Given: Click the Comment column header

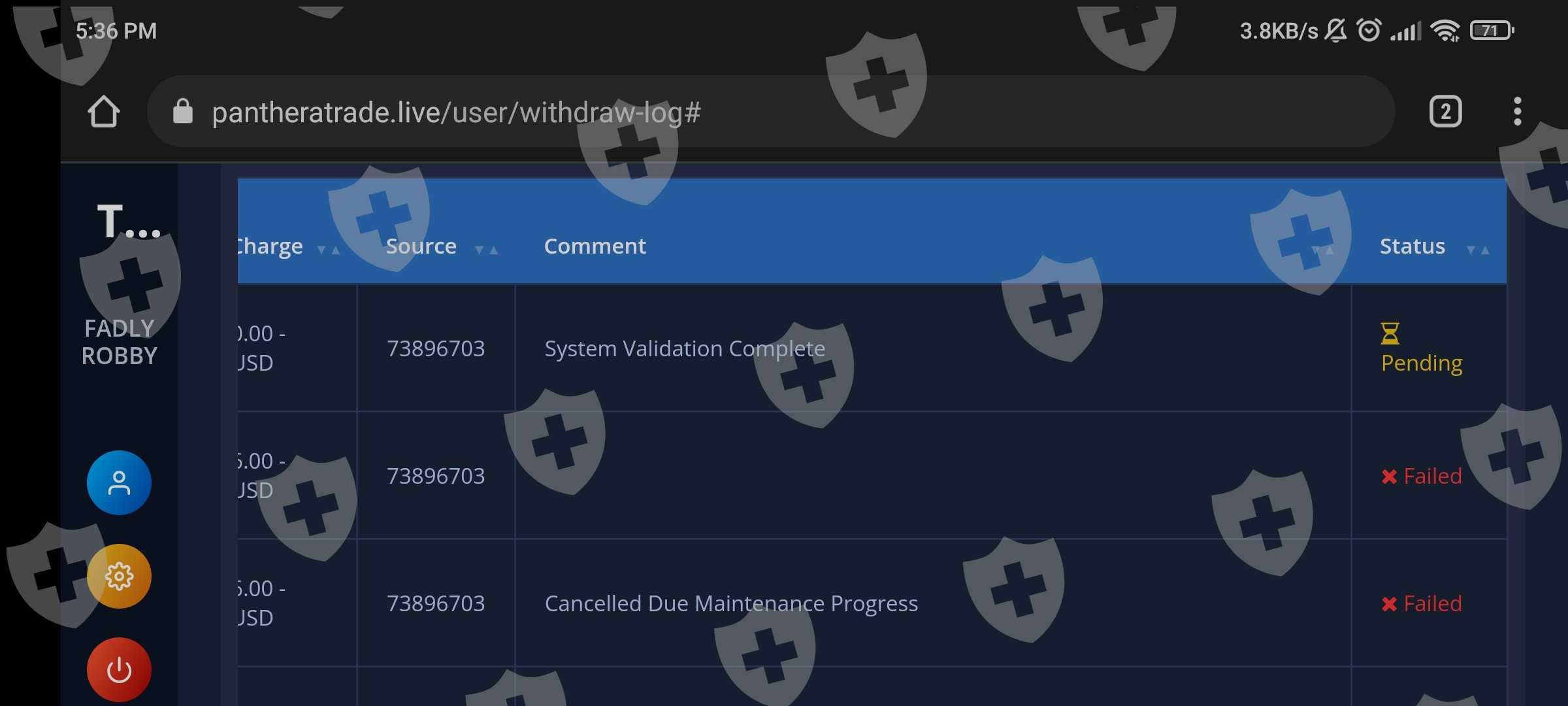Looking at the screenshot, I should [x=595, y=246].
